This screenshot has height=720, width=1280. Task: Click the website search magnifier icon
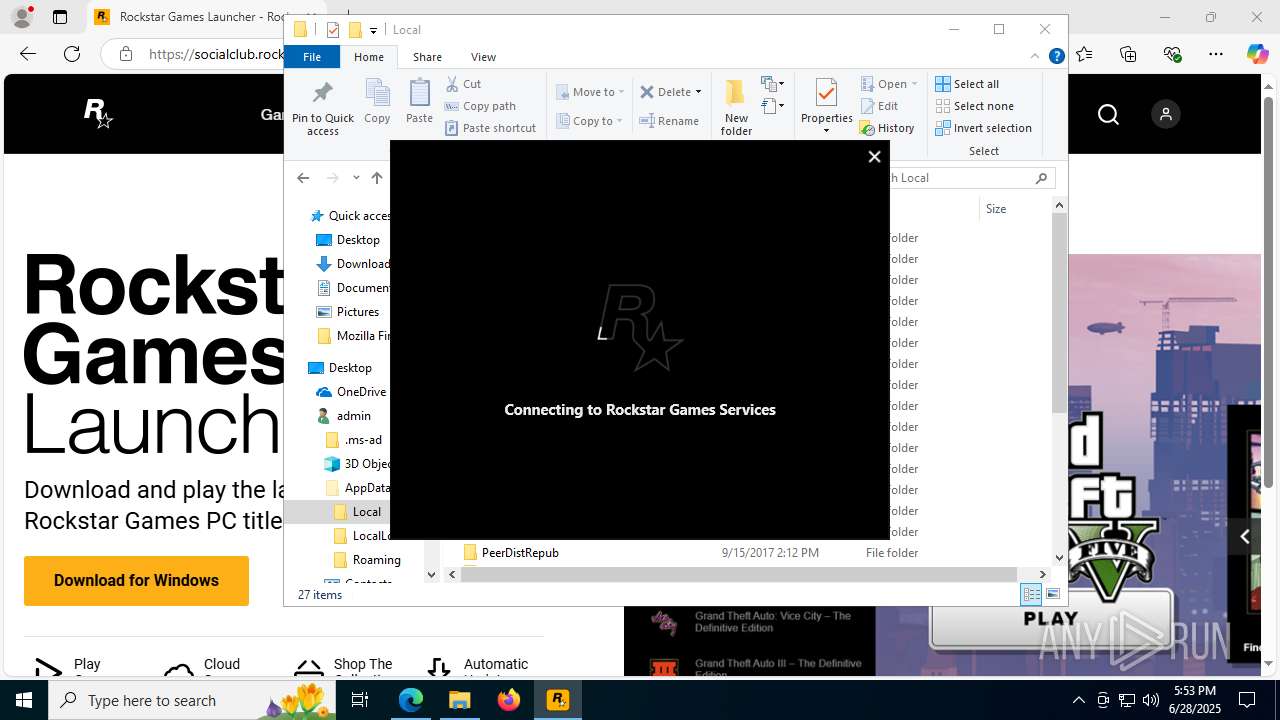click(x=1108, y=115)
